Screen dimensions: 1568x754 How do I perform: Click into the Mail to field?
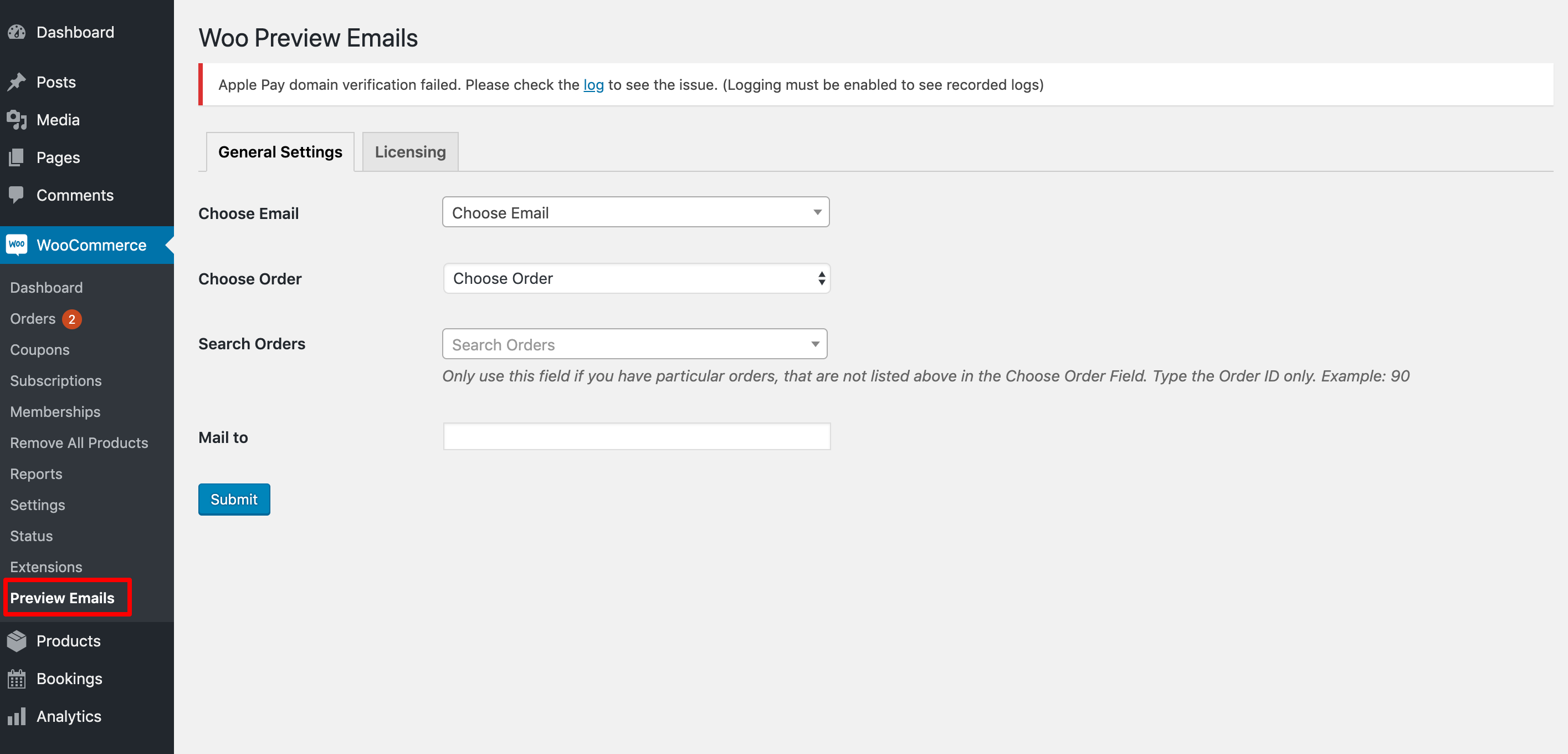(637, 437)
